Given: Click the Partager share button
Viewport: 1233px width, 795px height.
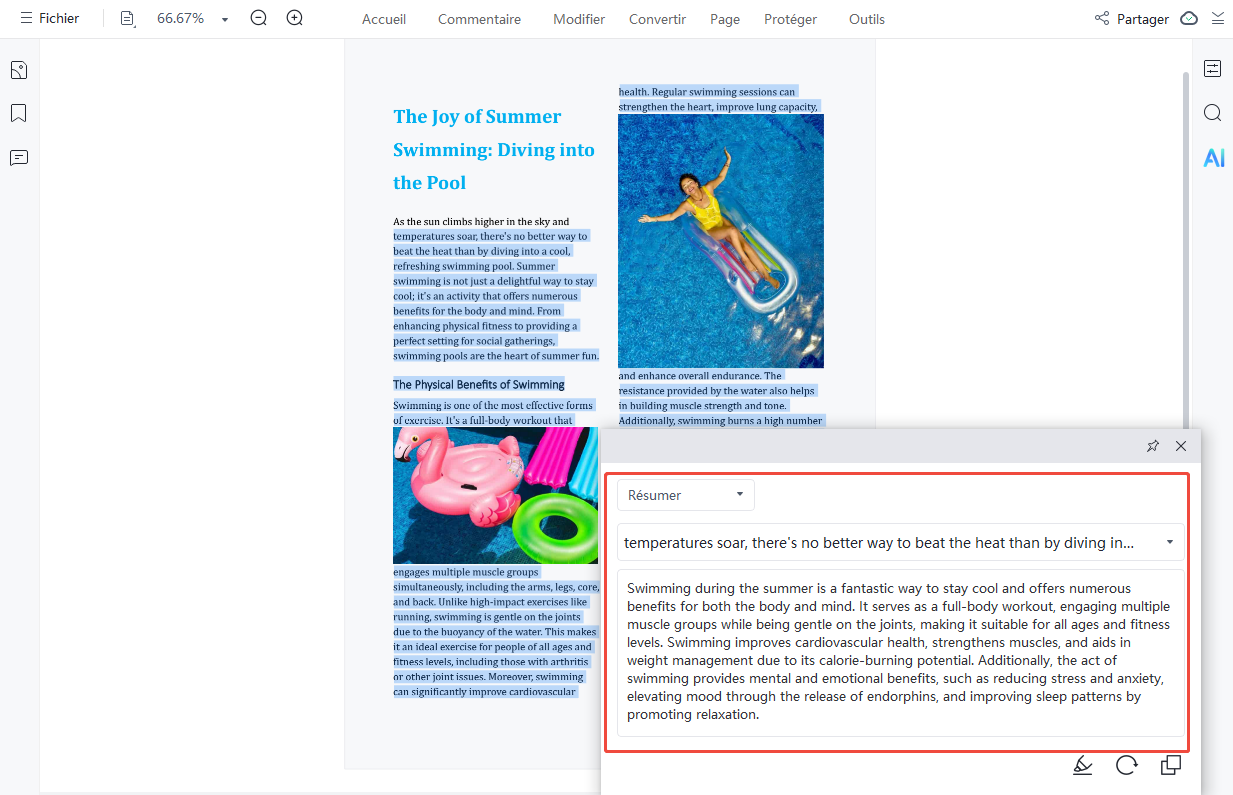Looking at the screenshot, I should click(1131, 19).
